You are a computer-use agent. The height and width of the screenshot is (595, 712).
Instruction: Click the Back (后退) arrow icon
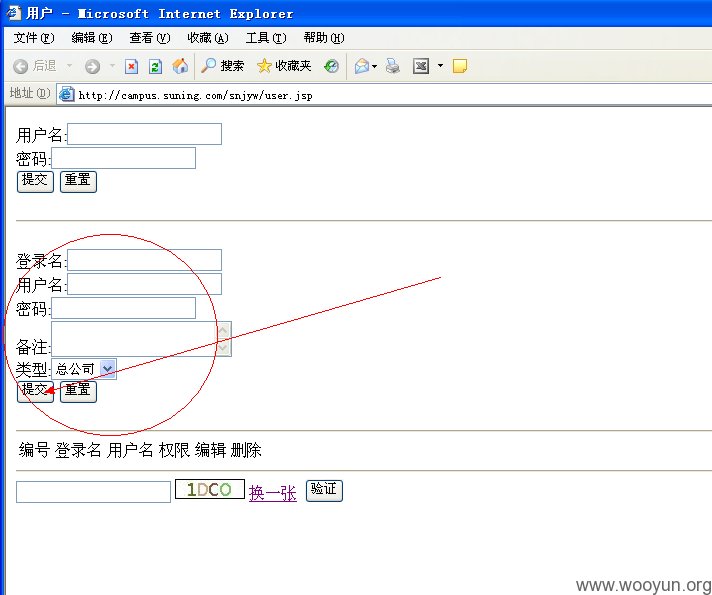click(x=20, y=66)
